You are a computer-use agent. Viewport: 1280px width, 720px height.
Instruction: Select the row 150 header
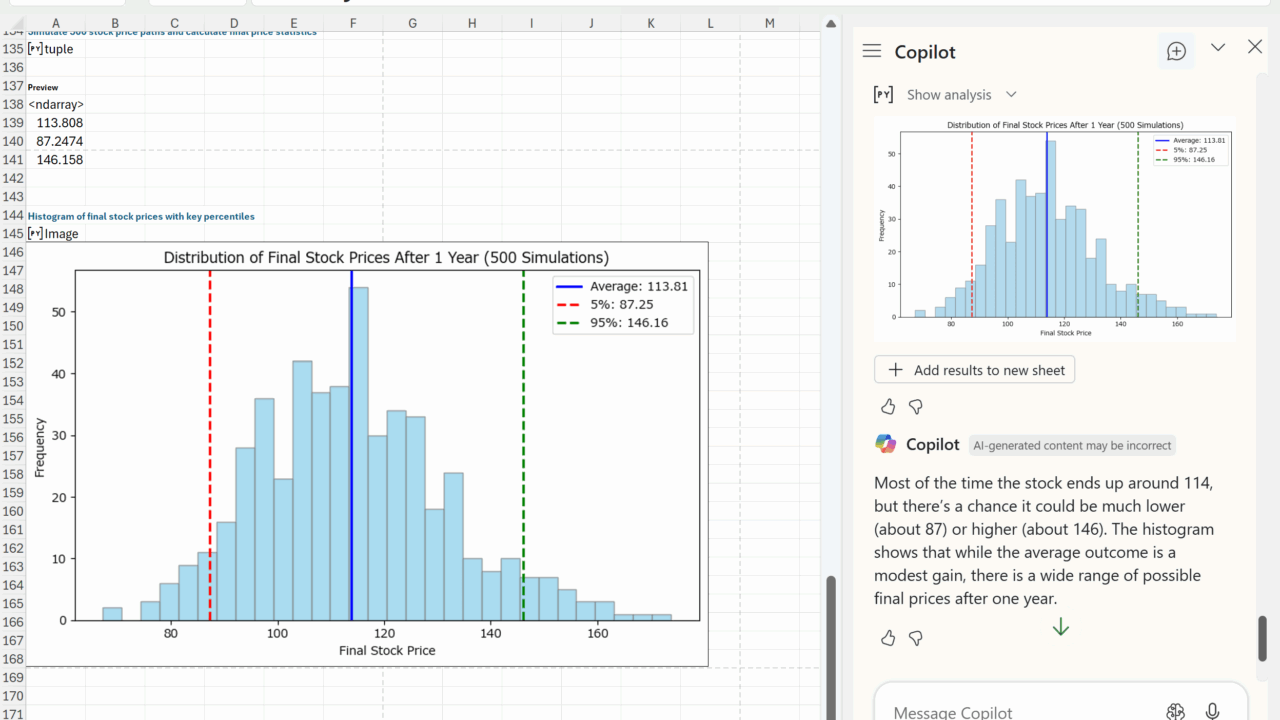point(13,326)
